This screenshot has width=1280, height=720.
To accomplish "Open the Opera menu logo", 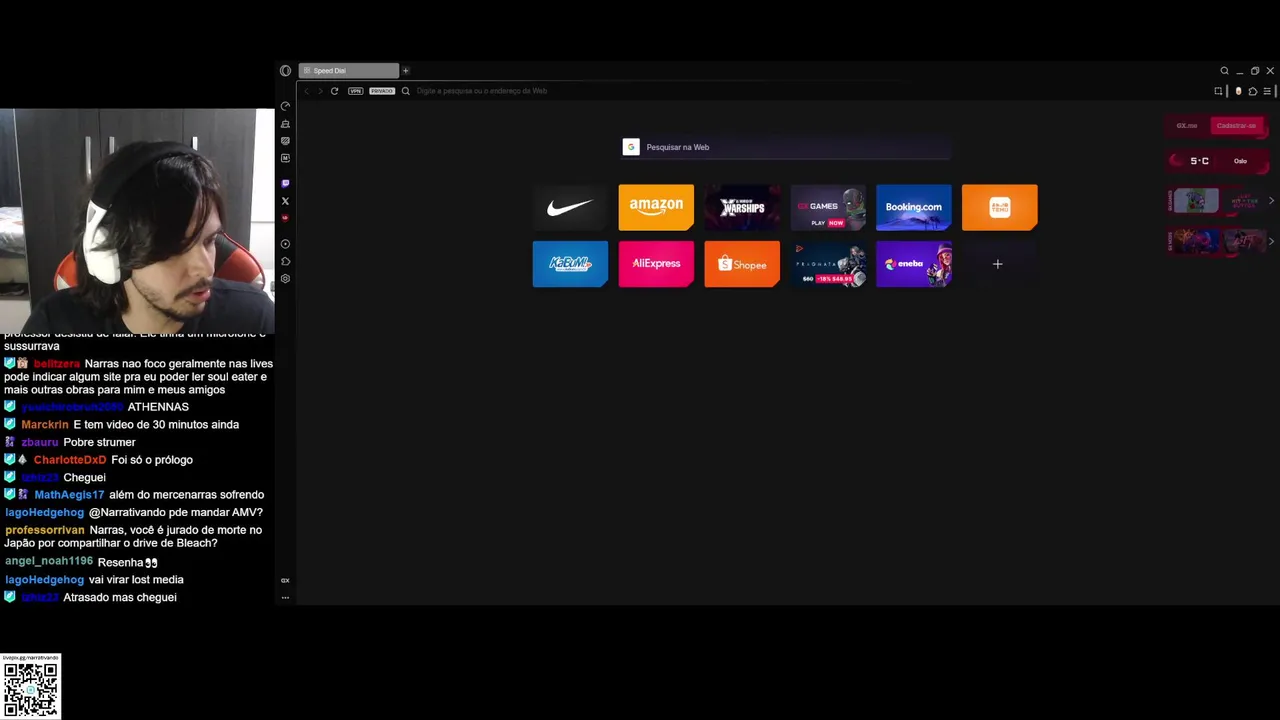I will coord(285,71).
